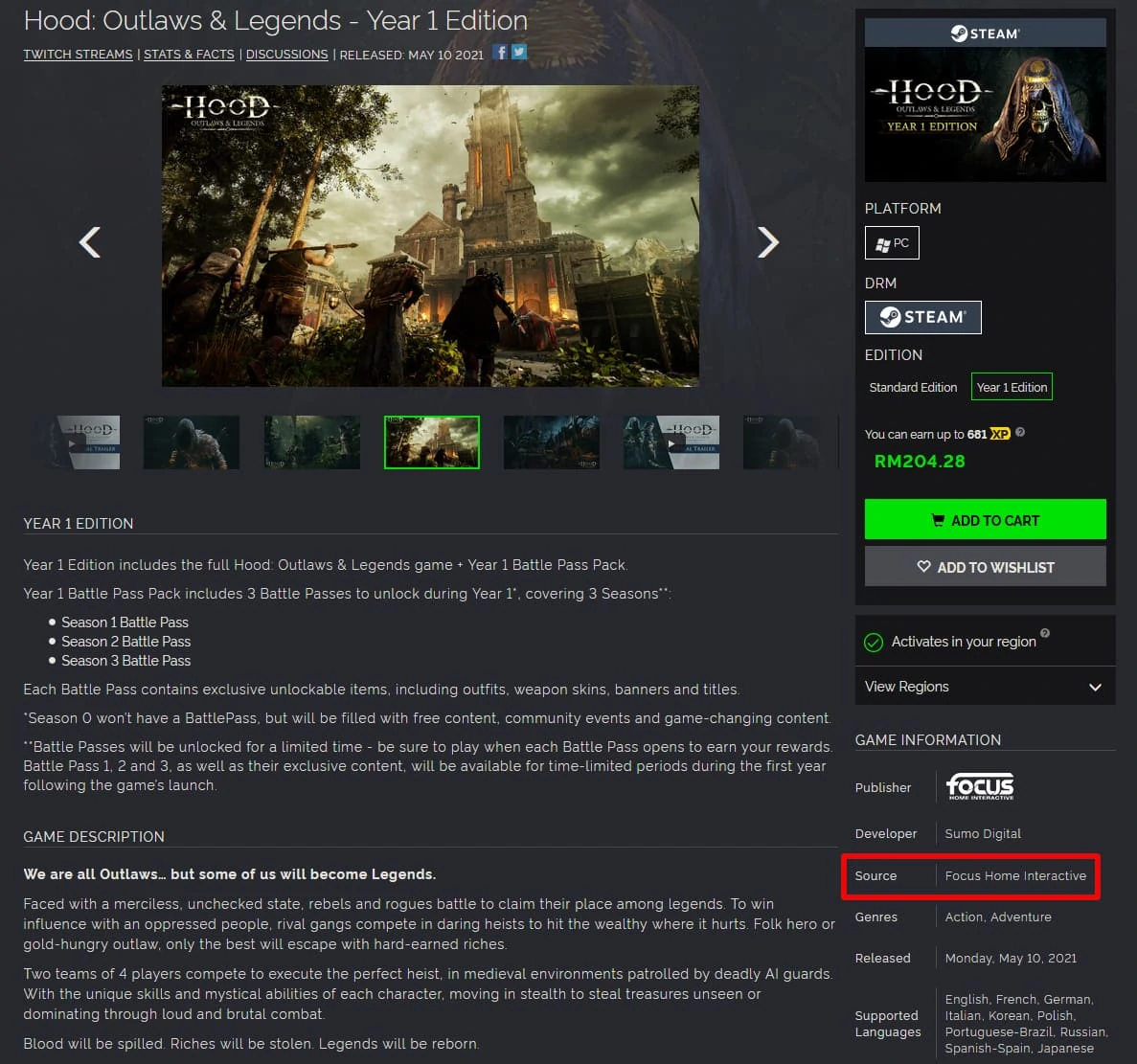
Task: Add the game to cart
Action: (985, 520)
